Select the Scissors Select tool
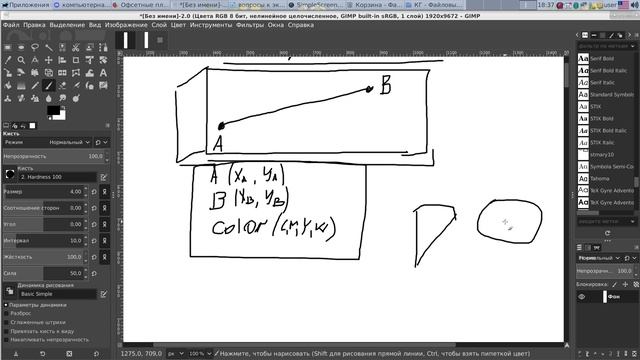 76,47
